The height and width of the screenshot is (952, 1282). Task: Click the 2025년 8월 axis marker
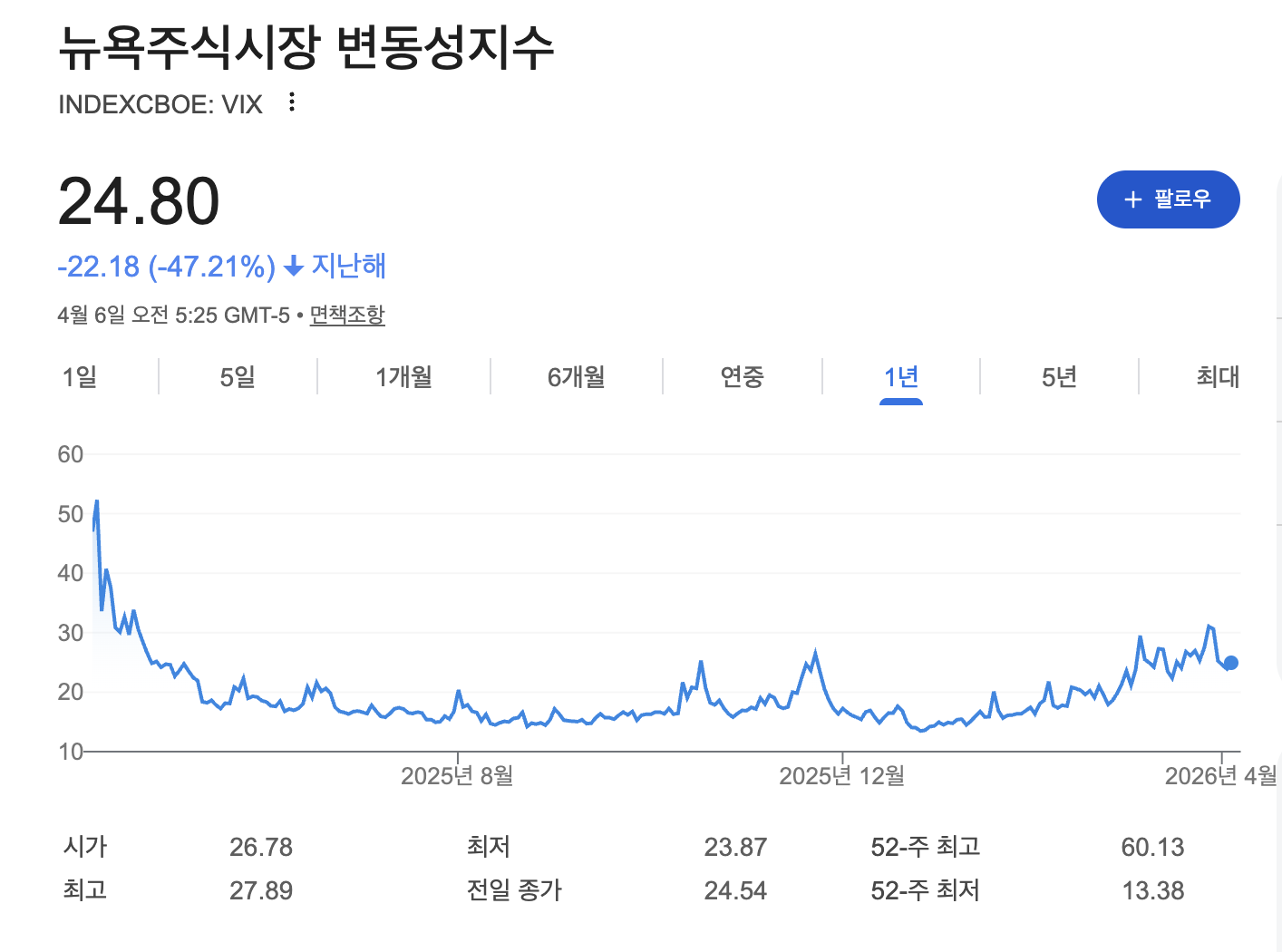[457, 776]
